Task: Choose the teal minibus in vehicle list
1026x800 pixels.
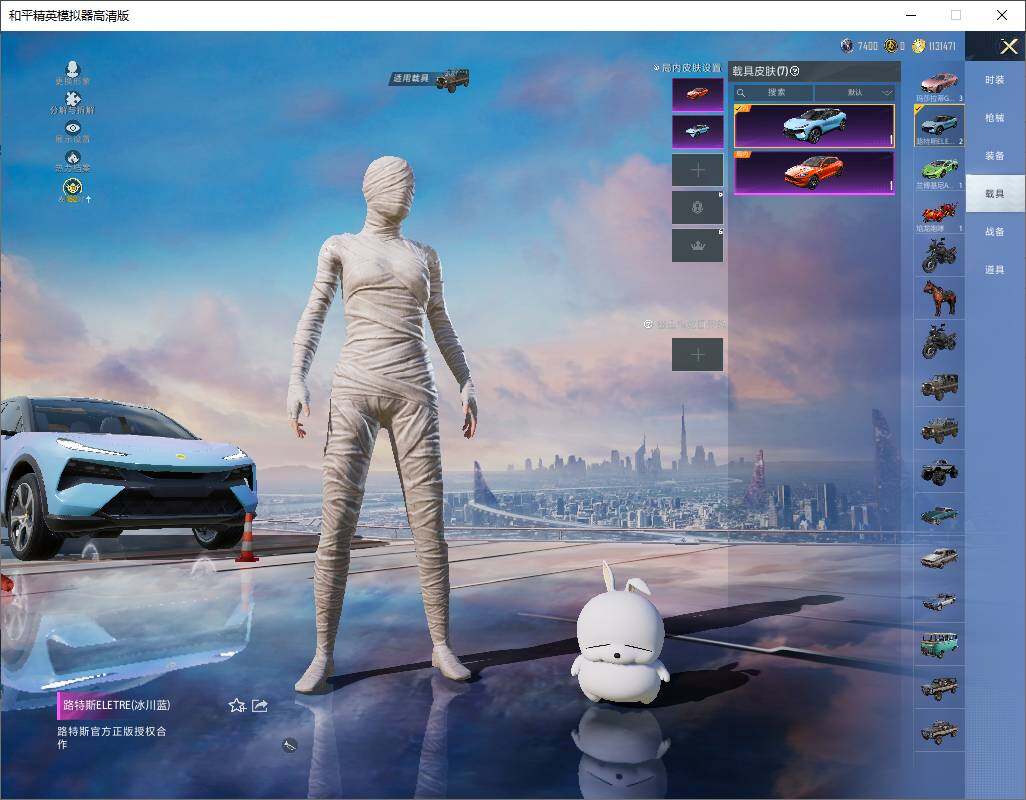Action: click(x=939, y=644)
